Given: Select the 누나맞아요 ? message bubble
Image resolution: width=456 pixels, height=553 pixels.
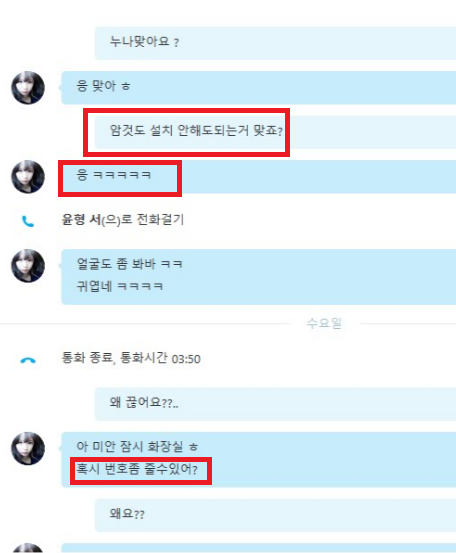Looking at the screenshot, I should [x=275, y=43].
